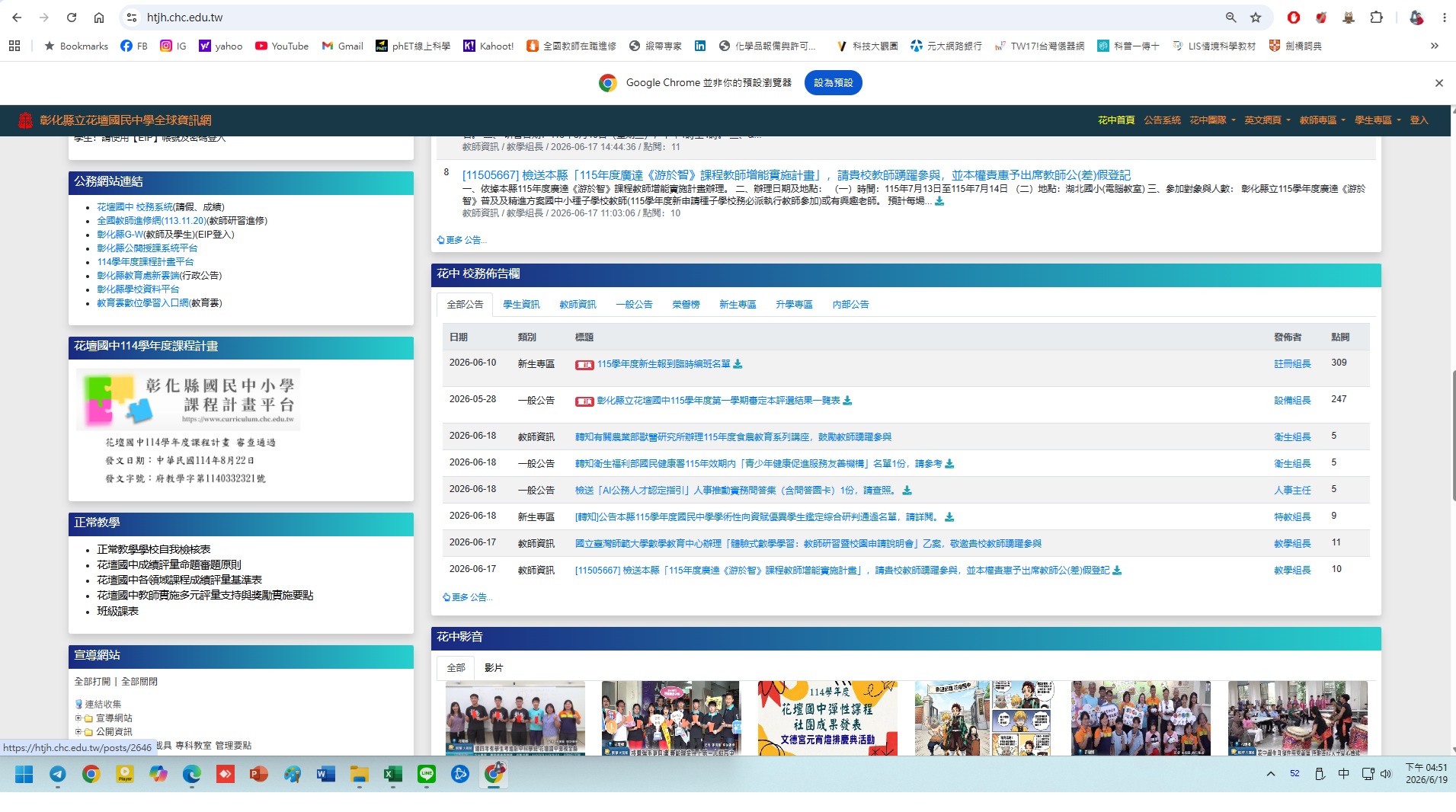This screenshot has width=1456, height=812.
Task: Show more bookmarks with the double chevron
Action: click(x=1435, y=46)
